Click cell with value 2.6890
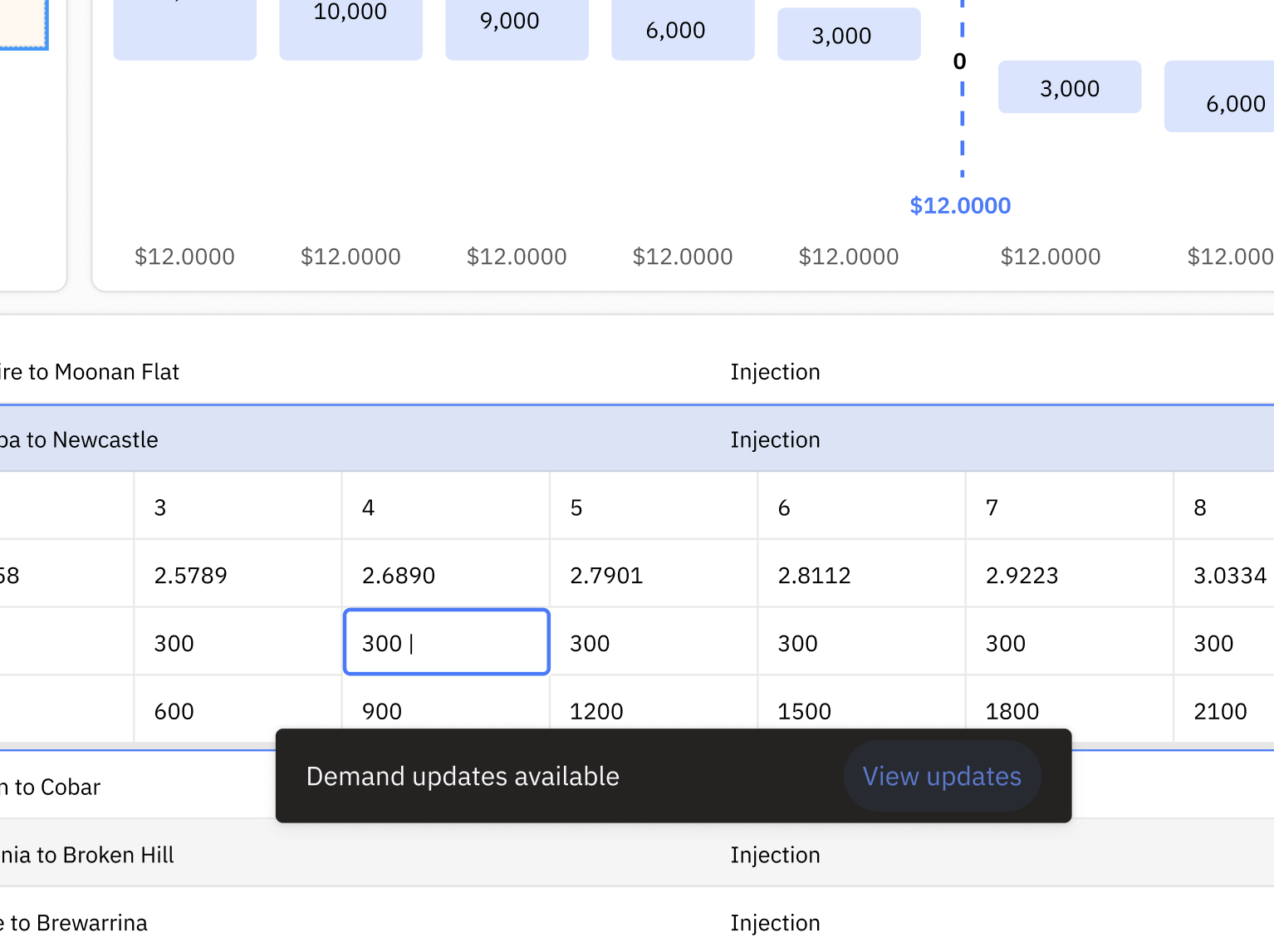Viewport: 1274px width, 952px height. coord(446,575)
